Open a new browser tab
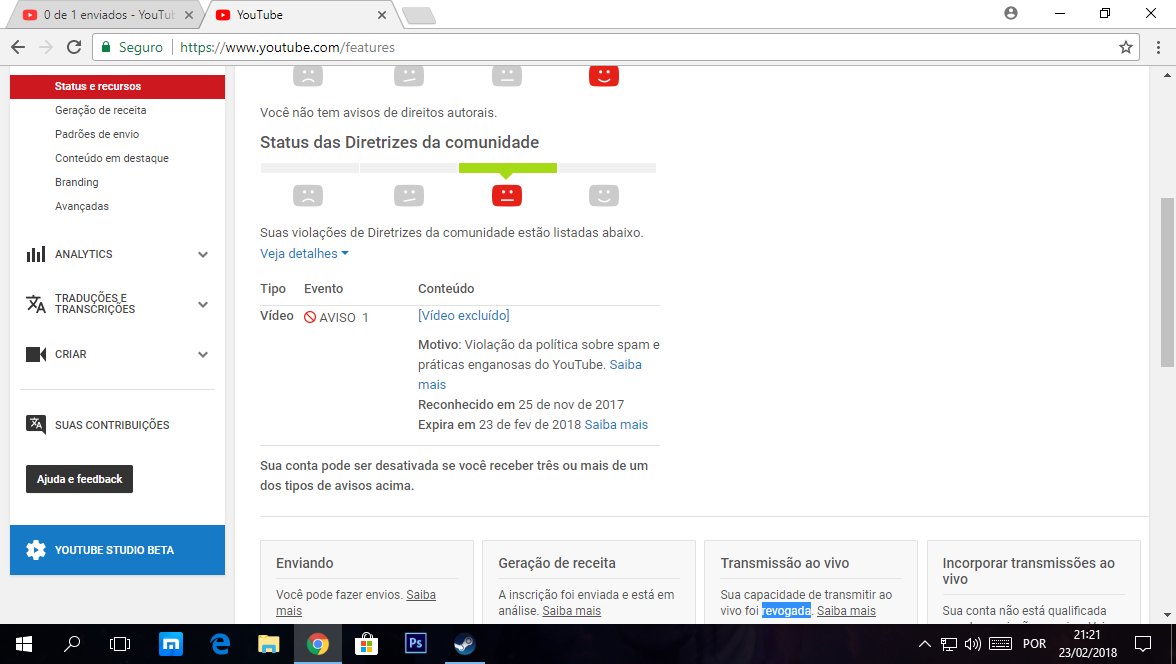 tap(418, 15)
